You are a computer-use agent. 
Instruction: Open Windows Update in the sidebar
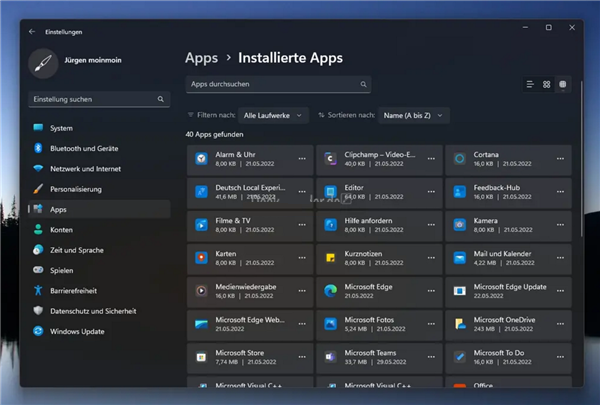(x=78, y=331)
